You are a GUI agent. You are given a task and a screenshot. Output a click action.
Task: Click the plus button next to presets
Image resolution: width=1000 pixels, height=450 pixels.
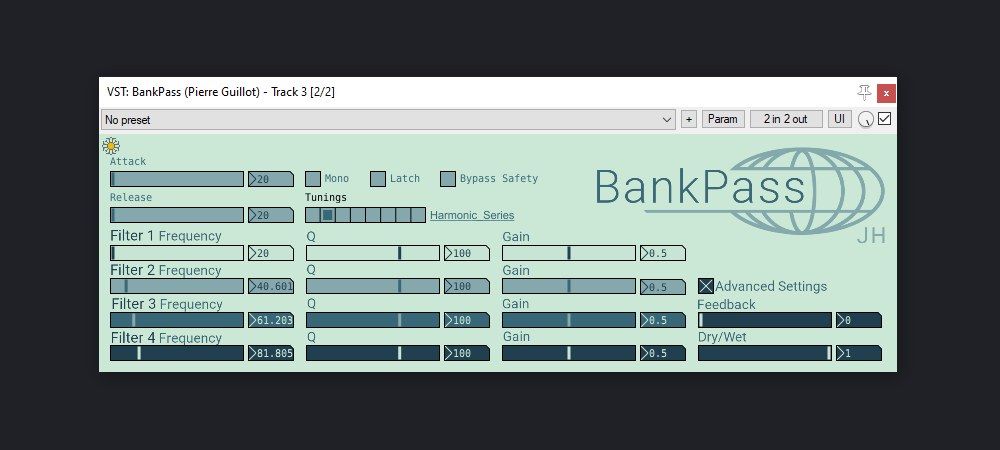[x=689, y=119]
